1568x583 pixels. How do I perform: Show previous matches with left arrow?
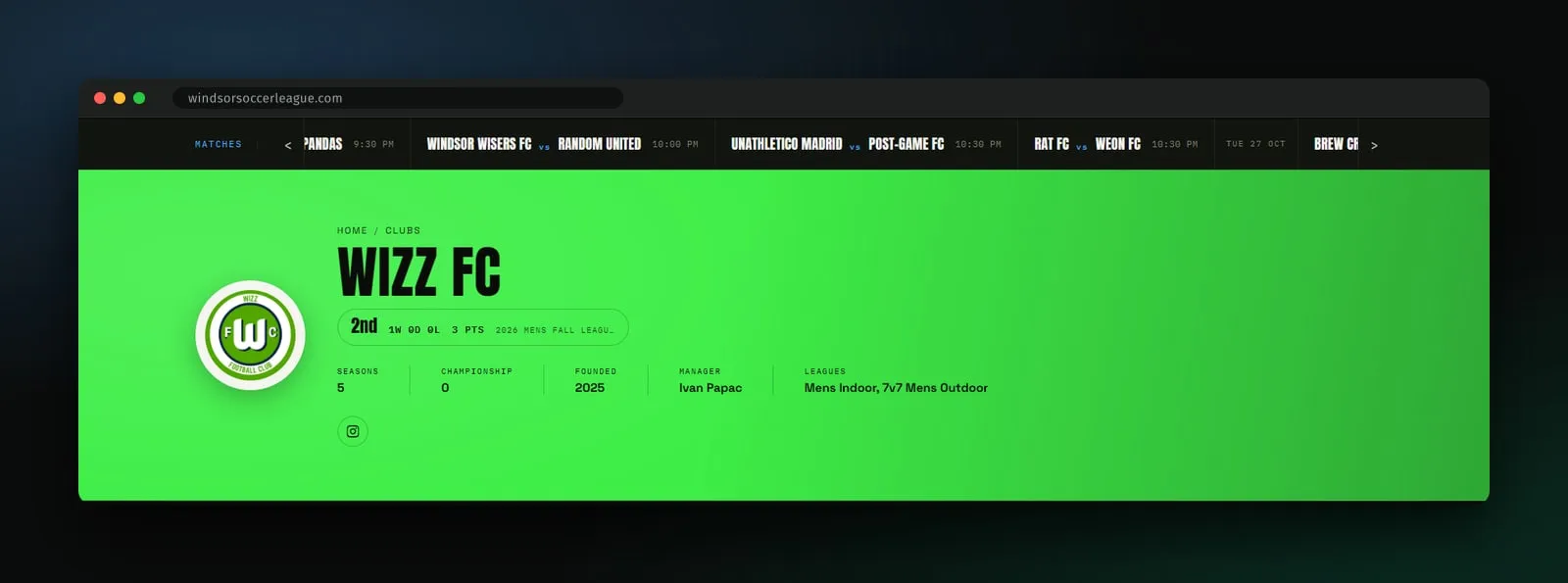288,145
